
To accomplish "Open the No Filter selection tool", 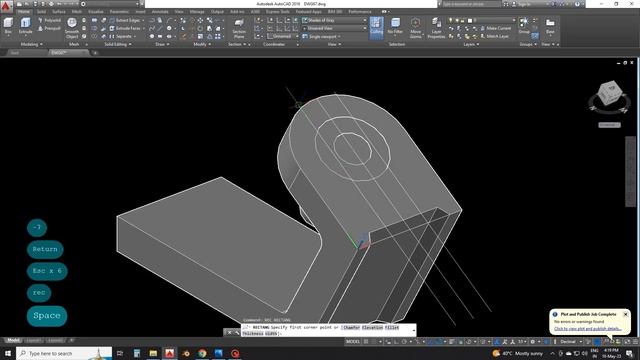I will [395, 26].
